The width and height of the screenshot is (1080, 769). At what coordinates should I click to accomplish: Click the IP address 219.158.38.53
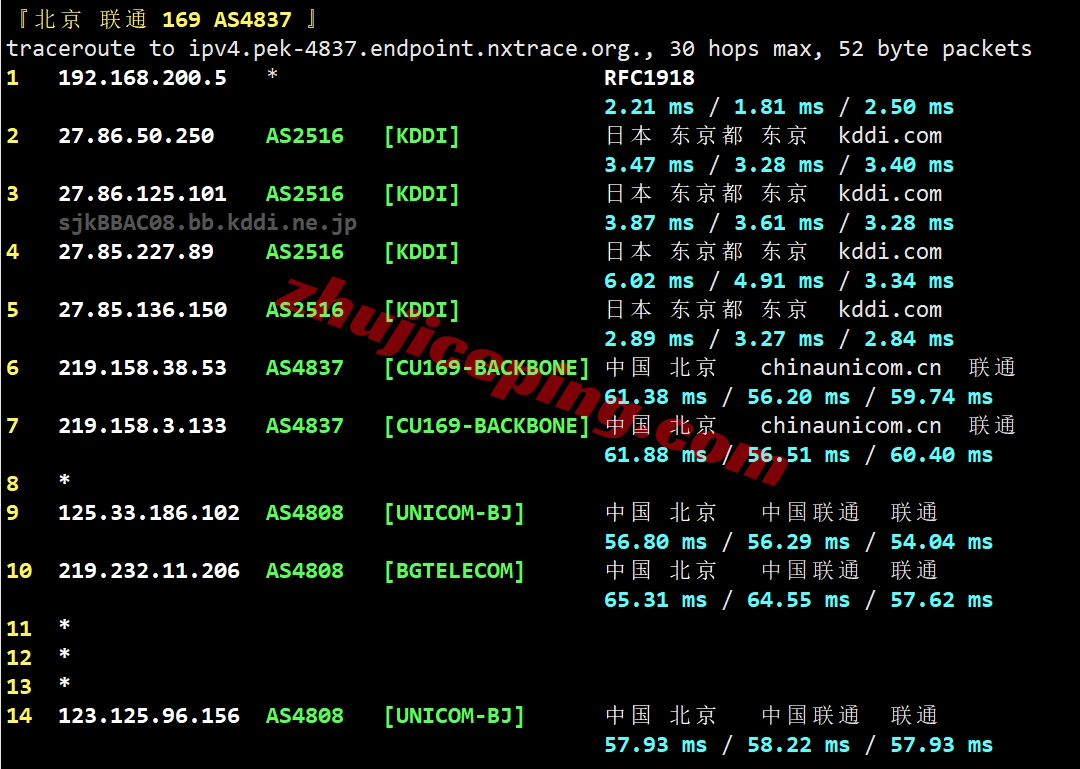pyautogui.click(x=142, y=367)
